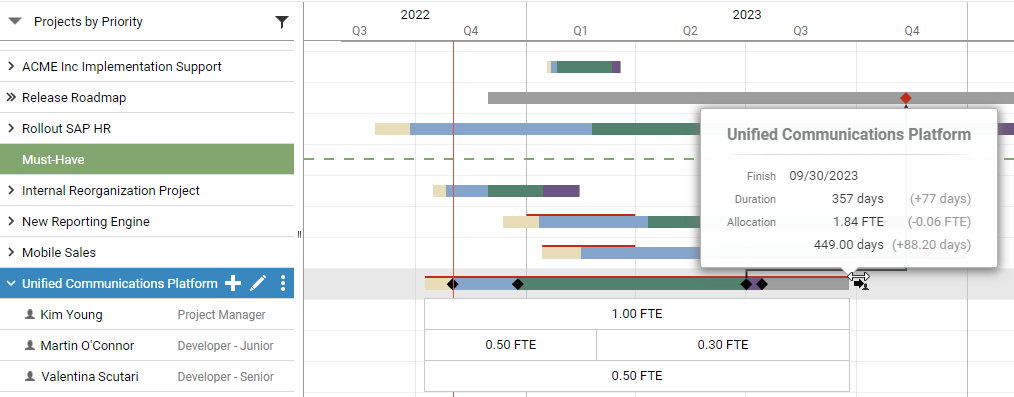Click the plus icon on Unified Communications Platform
This screenshot has height=397, width=1014.
pos(233,283)
